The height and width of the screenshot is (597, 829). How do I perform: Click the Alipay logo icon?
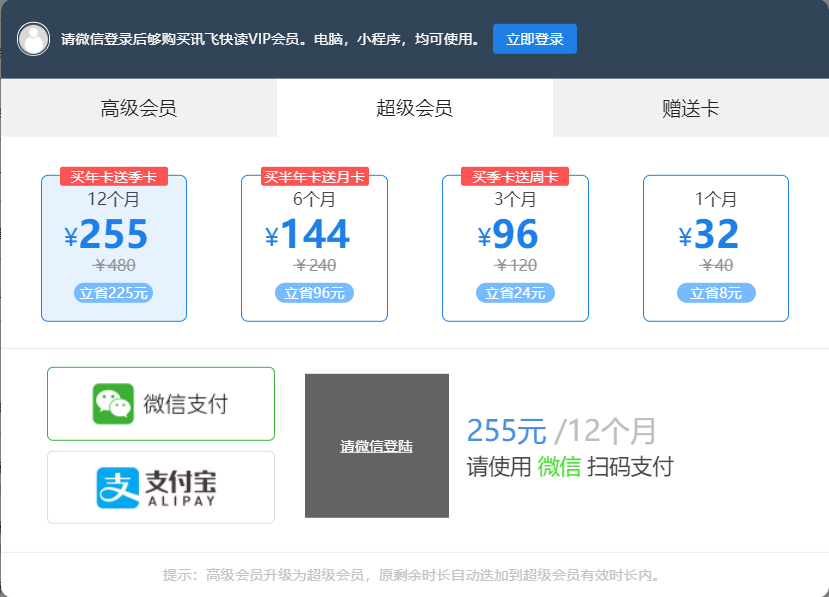click(x=117, y=488)
